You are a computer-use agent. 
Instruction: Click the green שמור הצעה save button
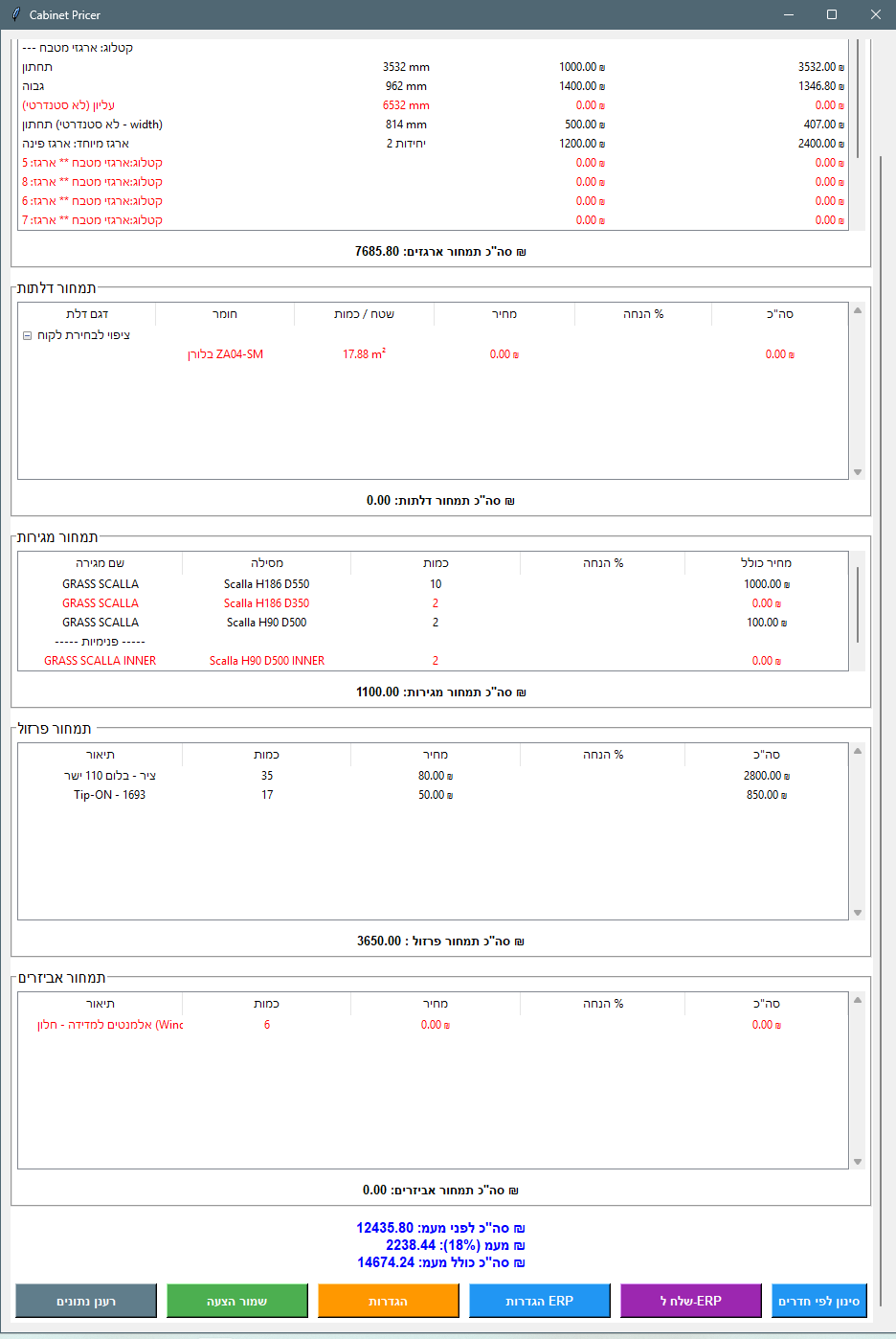click(x=237, y=1301)
